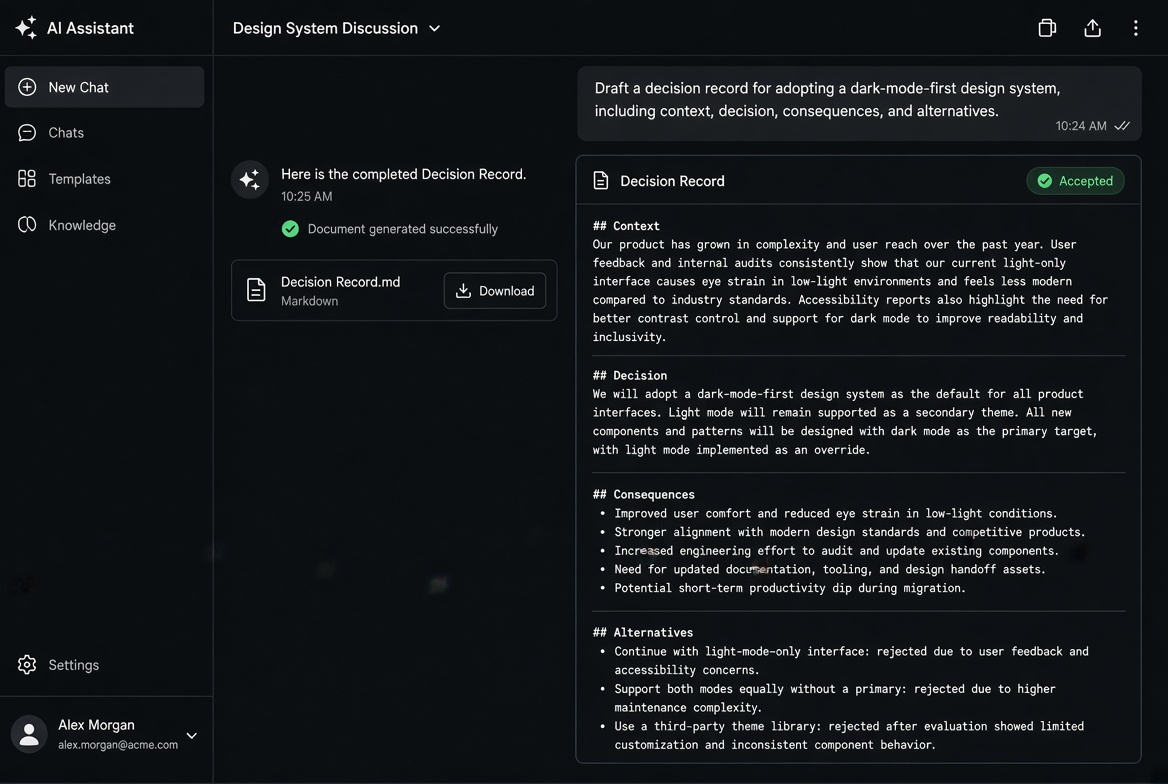Click the bullet starting 'Continue with light-mode-only interface'
This screenshot has height=784, width=1168.
pos(851,660)
